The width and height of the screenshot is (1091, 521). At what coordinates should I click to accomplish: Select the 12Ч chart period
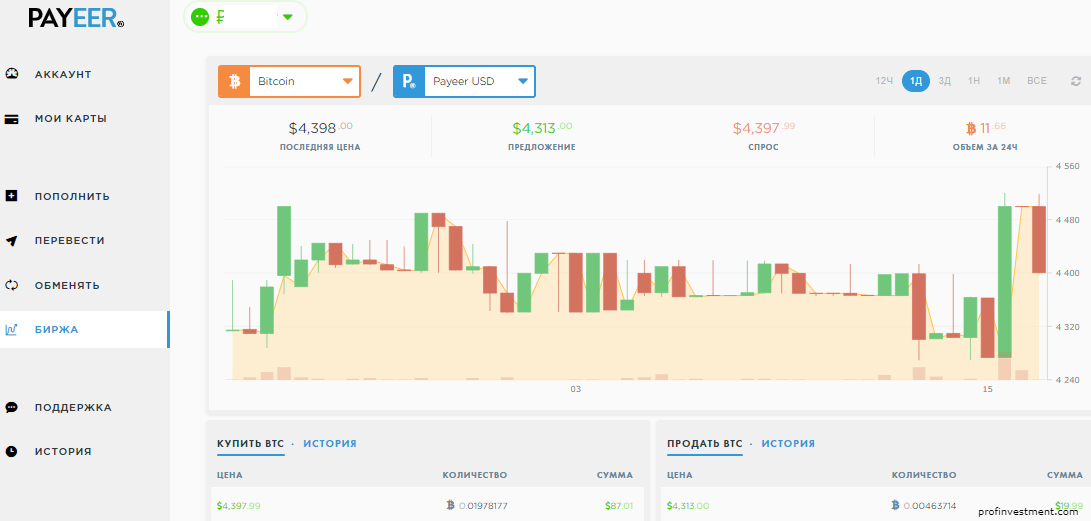point(884,81)
